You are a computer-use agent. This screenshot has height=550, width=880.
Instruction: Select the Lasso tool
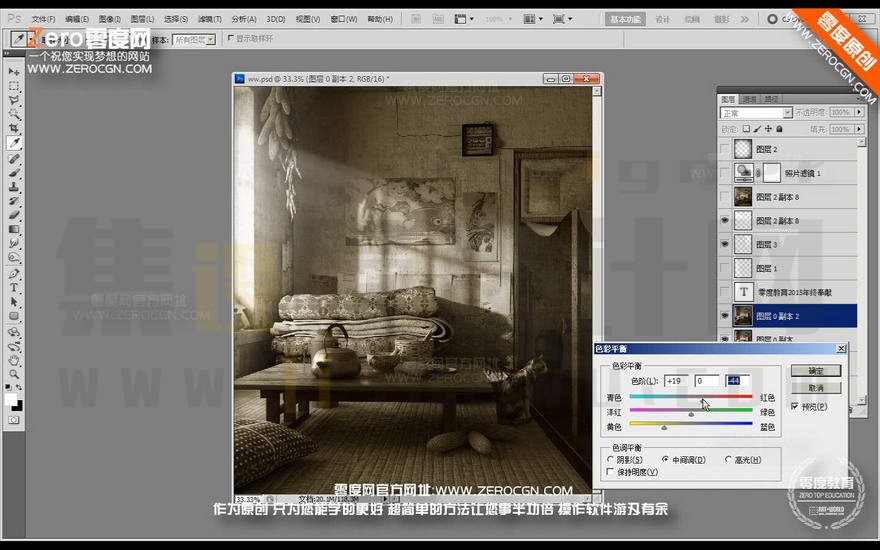pos(14,100)
